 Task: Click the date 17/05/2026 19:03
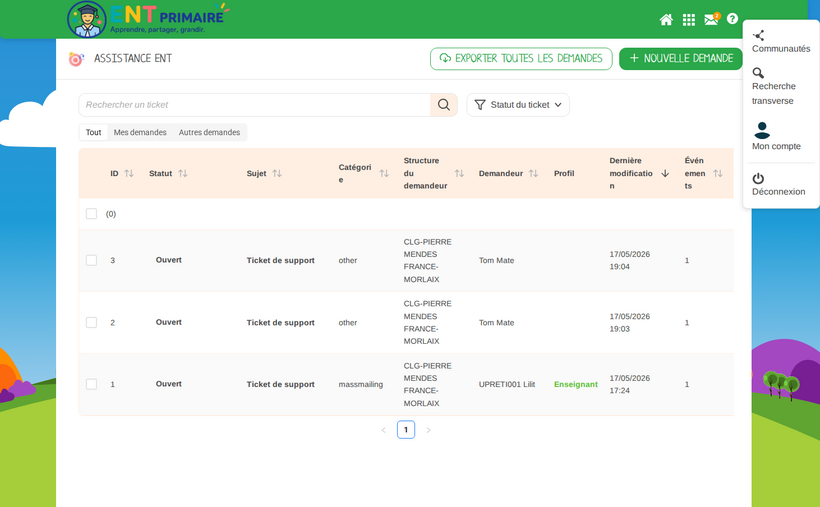(630, 322)
